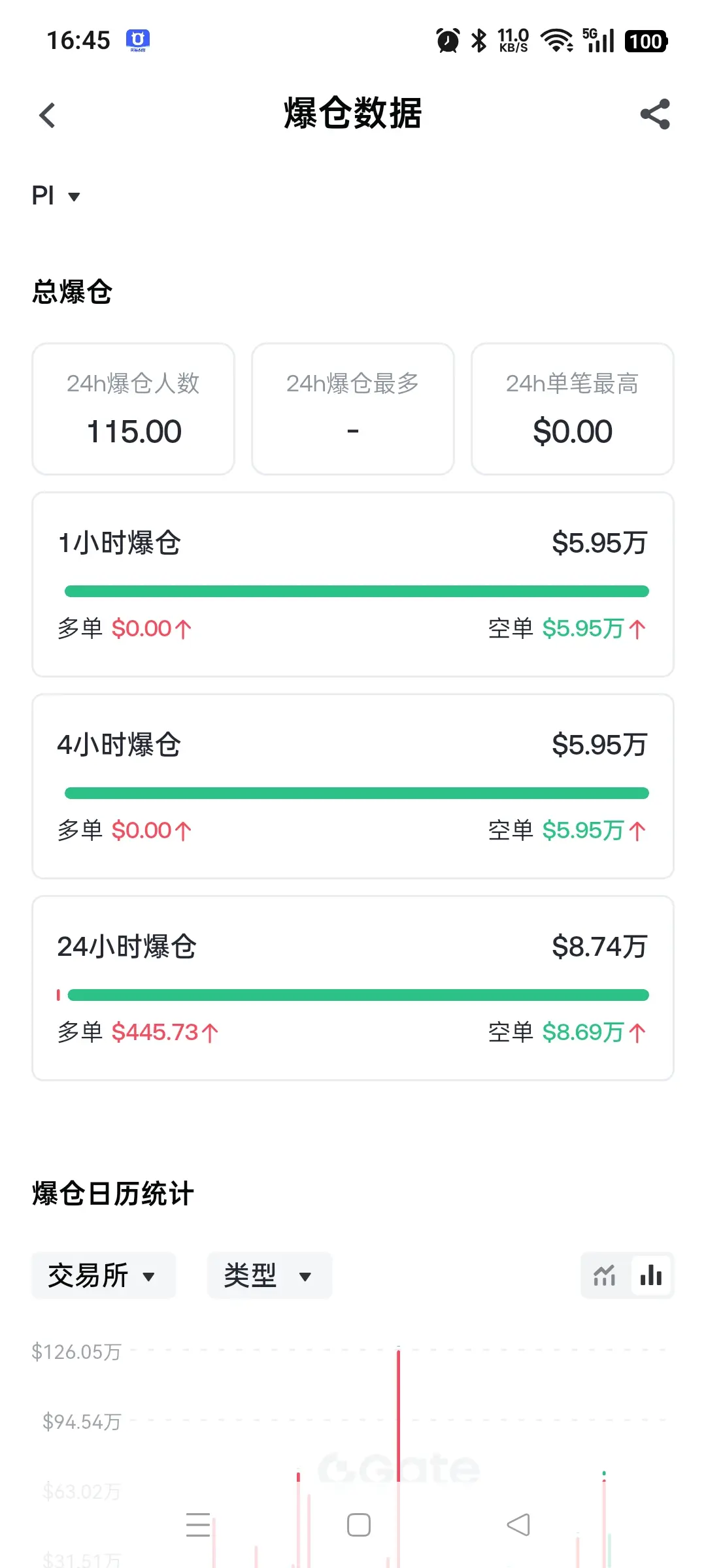Tap the battery indicator icon
Screen dimensions: 706x1568
pos(646,41)
